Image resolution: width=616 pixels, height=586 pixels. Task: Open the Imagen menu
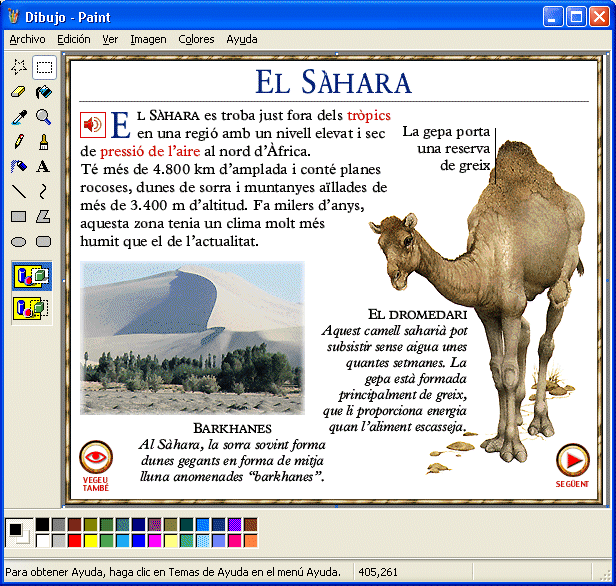pyautogui.click(x=148, y=40)
